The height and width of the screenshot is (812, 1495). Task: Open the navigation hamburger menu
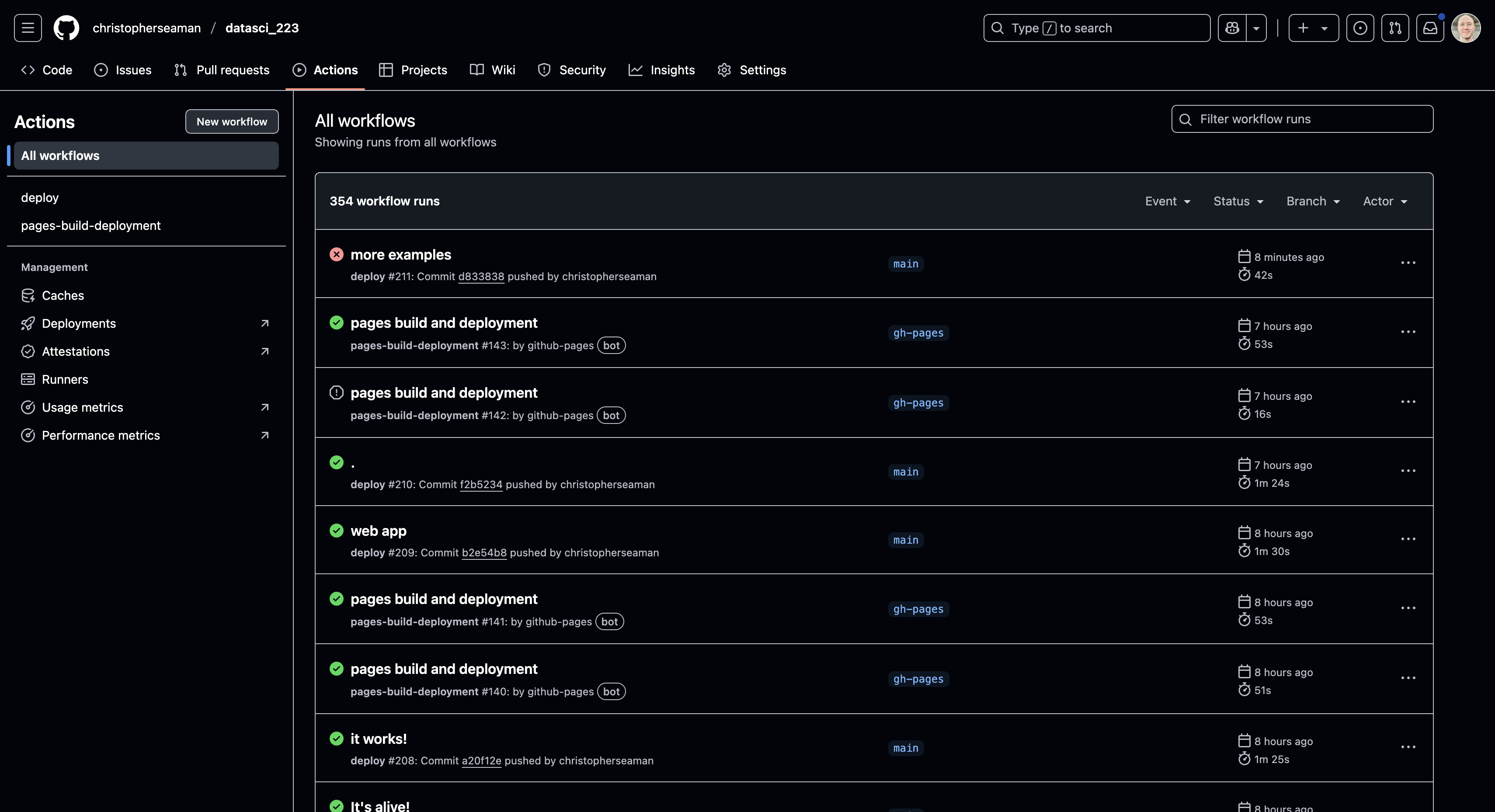point(27,27)
